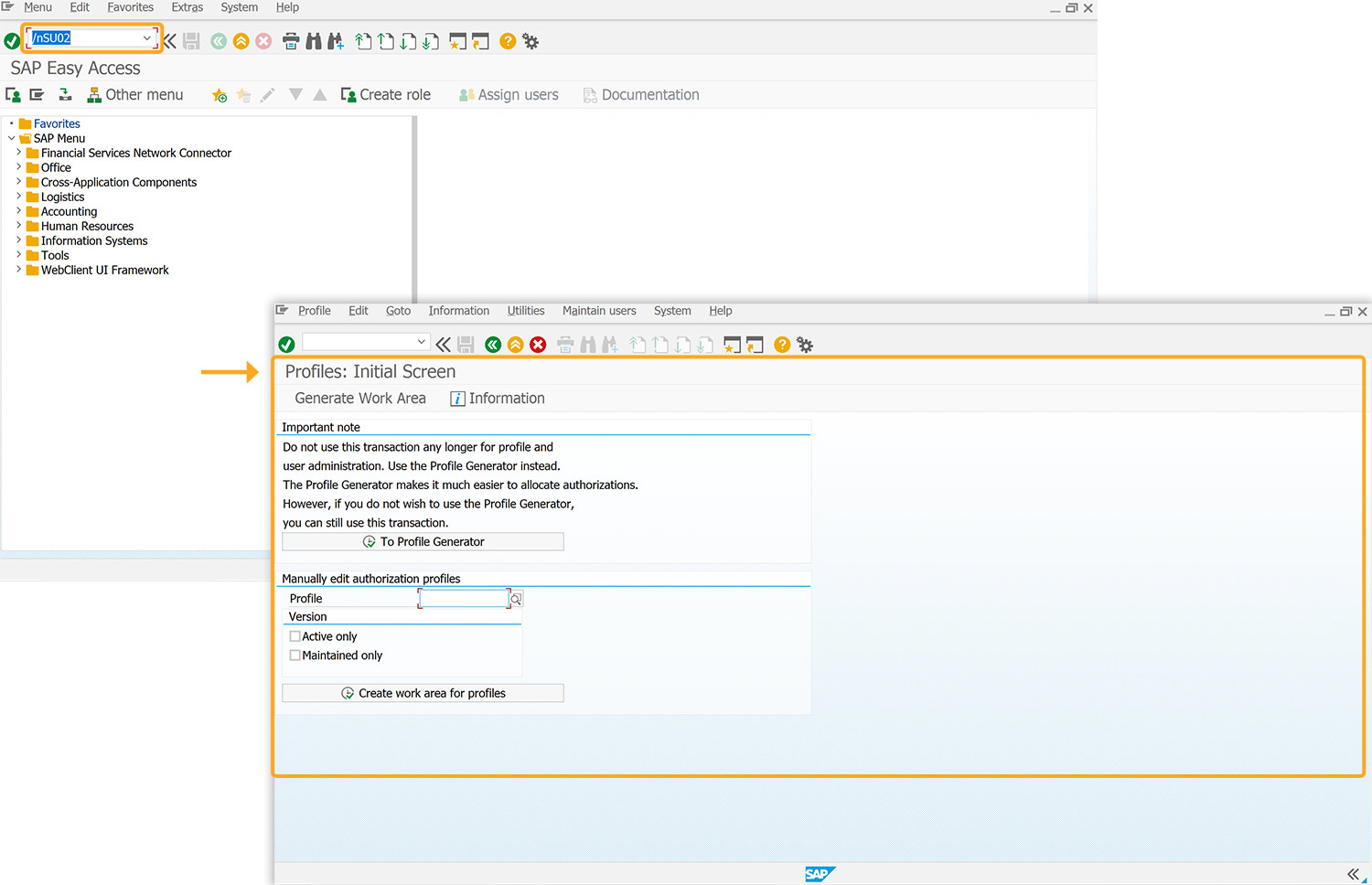The width and height of the screenshot is (1372, 885).
Task: Click Next Page icon in Easy Access toolbar
Action: pyautogui.click(x=408, y=41)
